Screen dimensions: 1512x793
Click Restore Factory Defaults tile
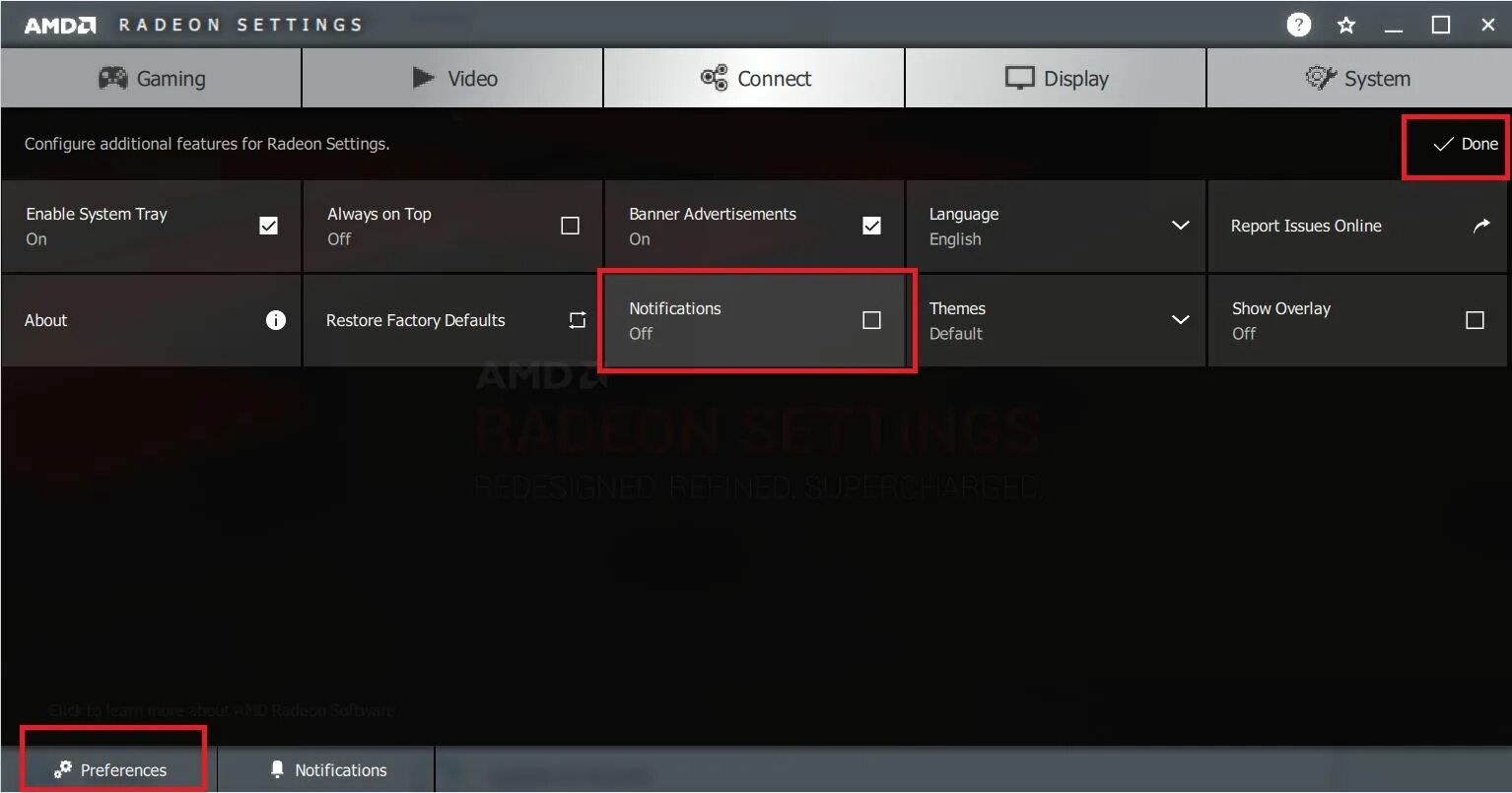pyautogui.click(x=452, y=320)
